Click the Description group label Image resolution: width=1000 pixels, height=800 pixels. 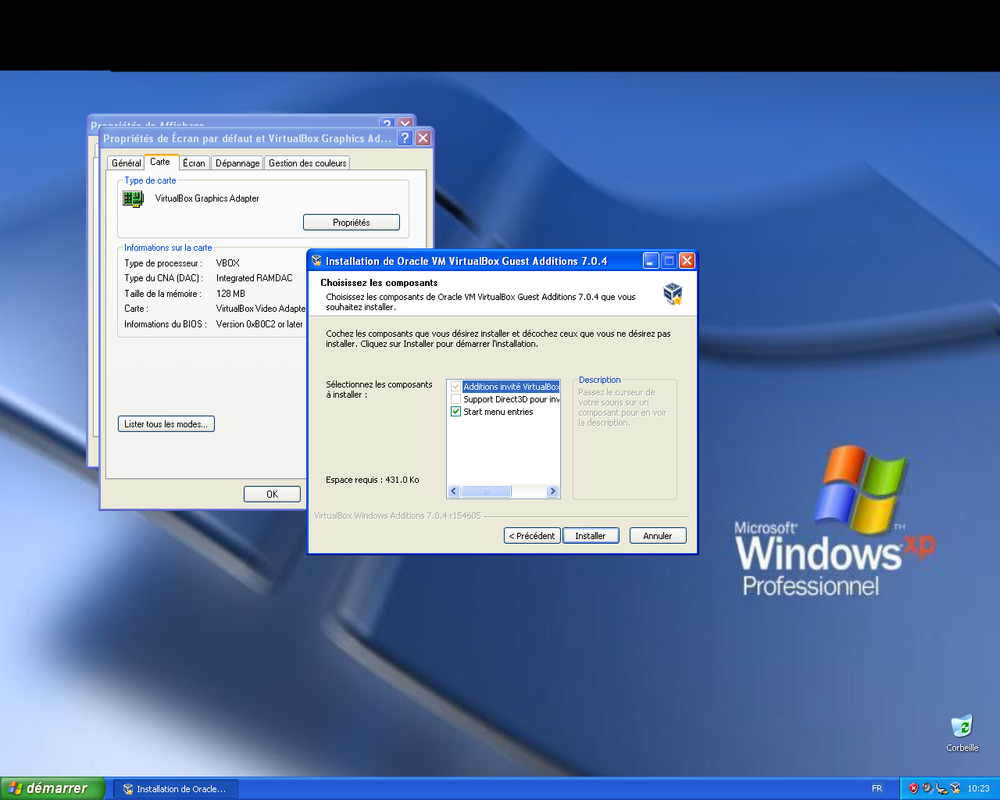[x=599, y=380]
